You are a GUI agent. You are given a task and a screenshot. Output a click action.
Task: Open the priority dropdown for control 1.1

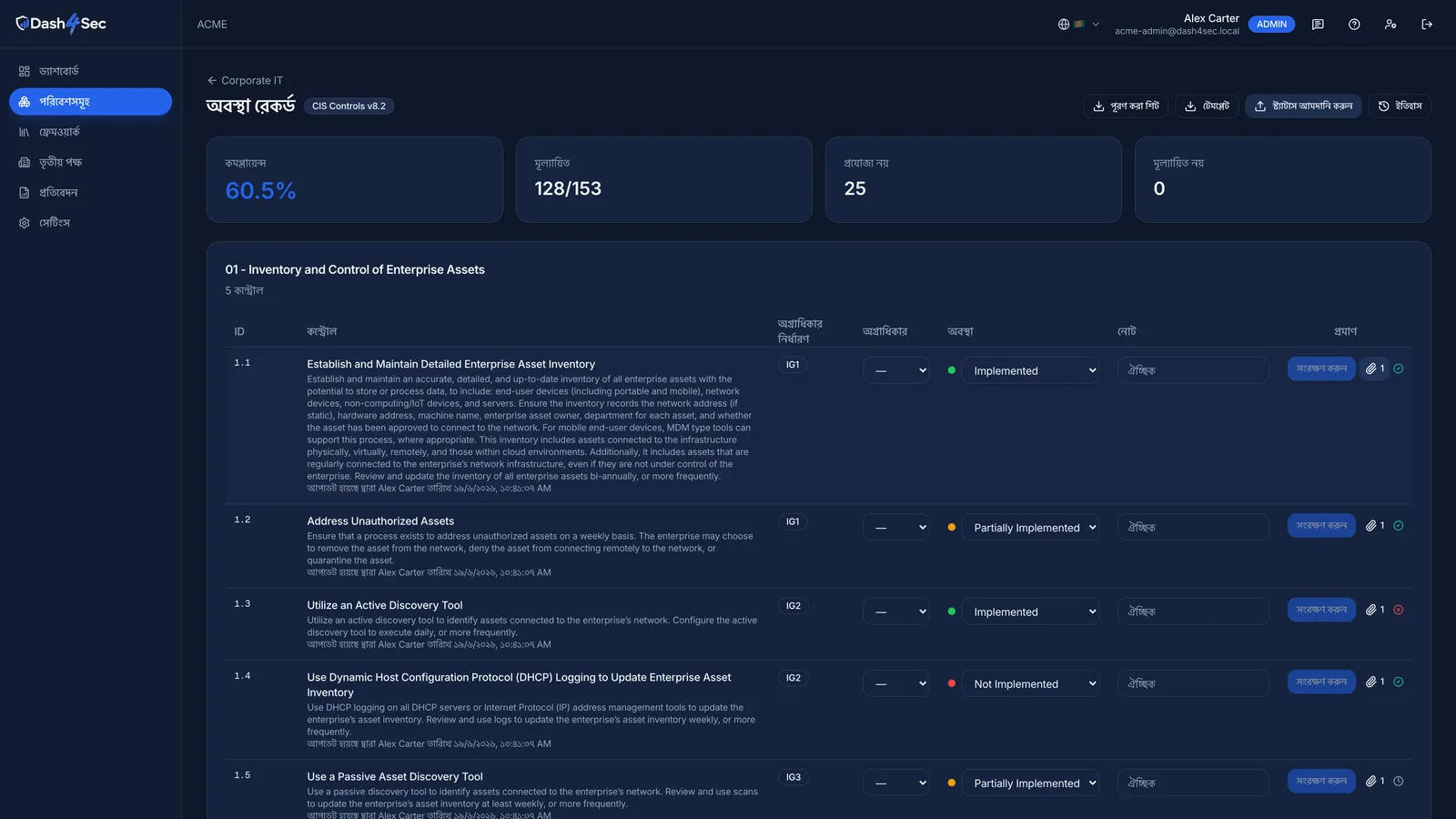coord(896,370)
